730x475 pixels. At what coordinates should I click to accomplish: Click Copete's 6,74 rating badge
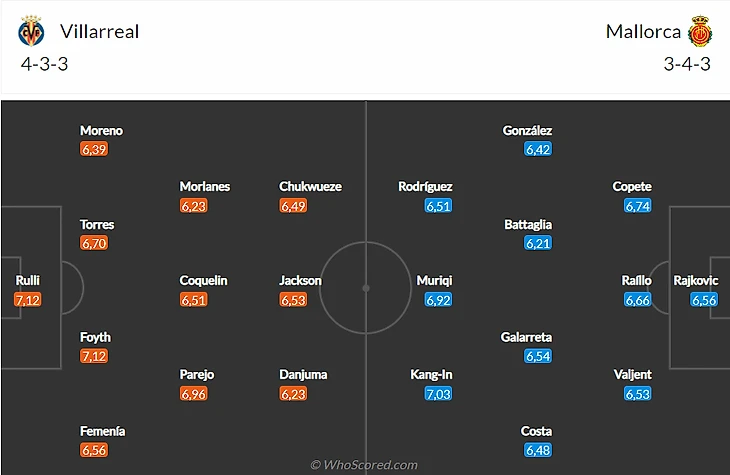pos(638,206)
